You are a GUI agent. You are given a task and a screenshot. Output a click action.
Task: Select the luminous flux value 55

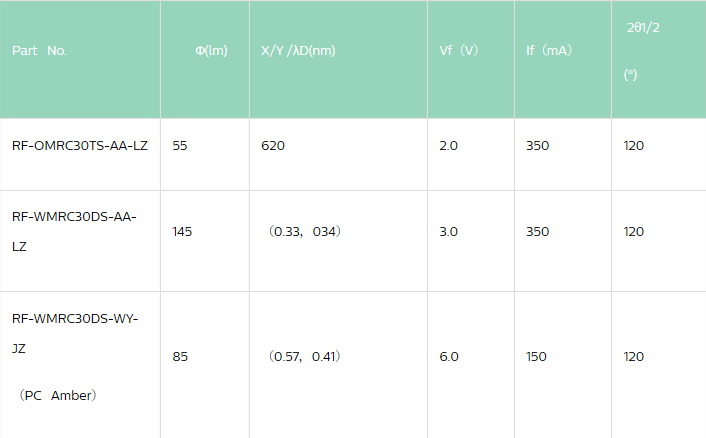click(180, 146)
